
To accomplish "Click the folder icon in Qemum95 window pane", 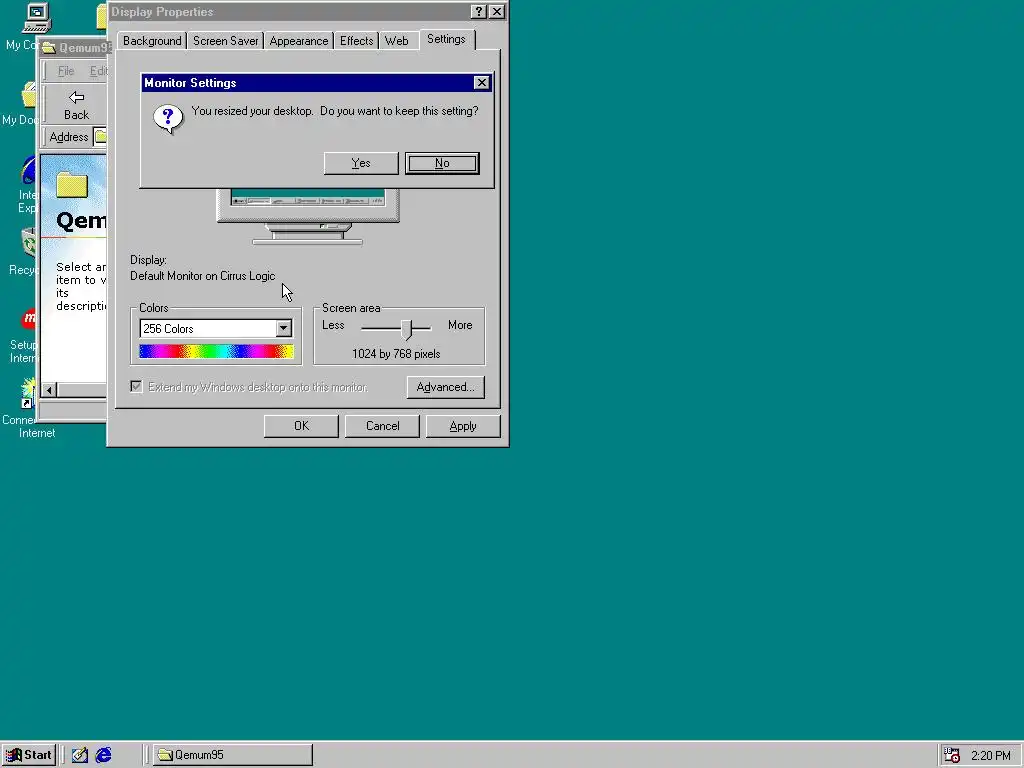I will (x=72, y=184).
